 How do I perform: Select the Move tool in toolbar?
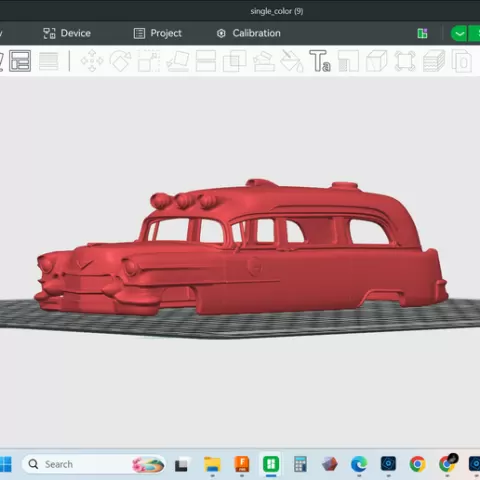pyautogui.click(x=92, y=61)
